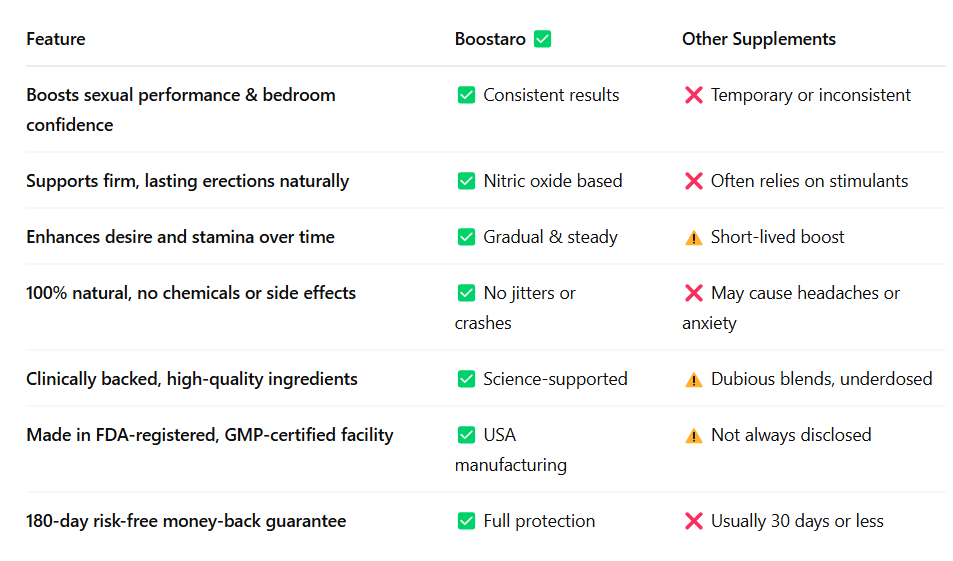This screenshot has width=953, height=561.
Task: Click green check next to USA manufacturing
Action: 466,435
